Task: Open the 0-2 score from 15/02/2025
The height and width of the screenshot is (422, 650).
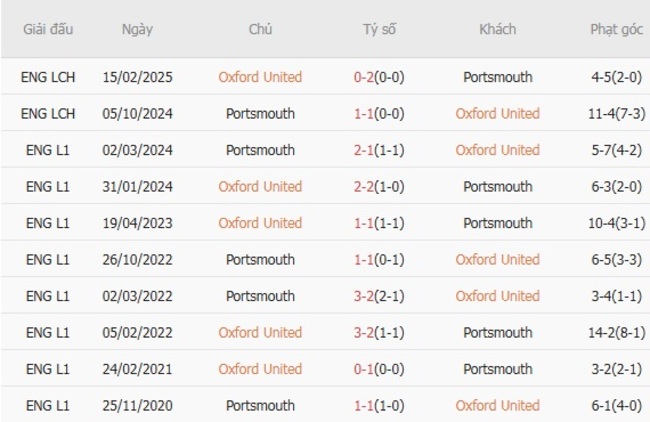Action: pos(379,77)
